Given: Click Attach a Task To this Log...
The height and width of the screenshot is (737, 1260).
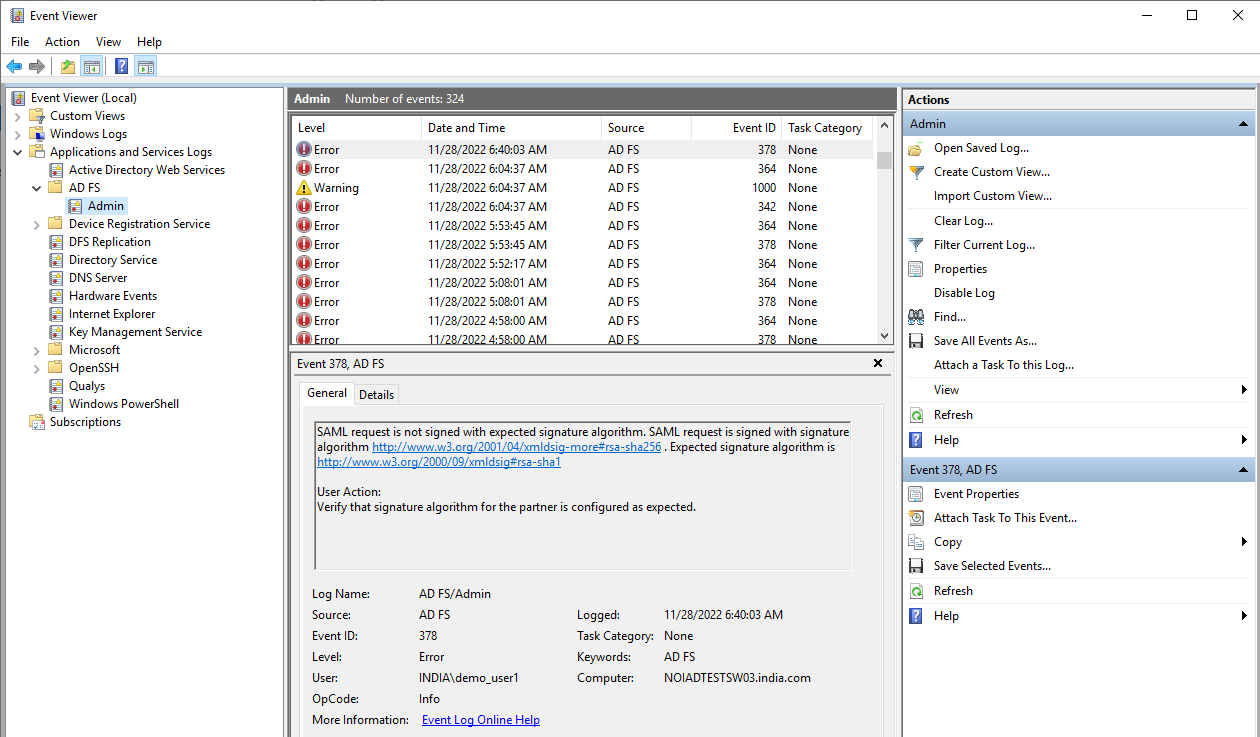Looking at the screenshot, I should (x=1004, y=365).
